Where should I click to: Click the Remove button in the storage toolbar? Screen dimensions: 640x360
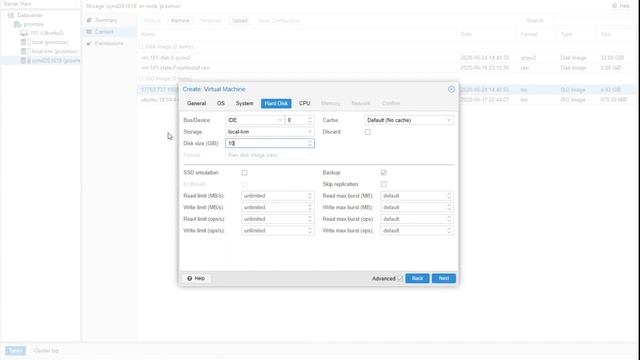click(180, 20)
